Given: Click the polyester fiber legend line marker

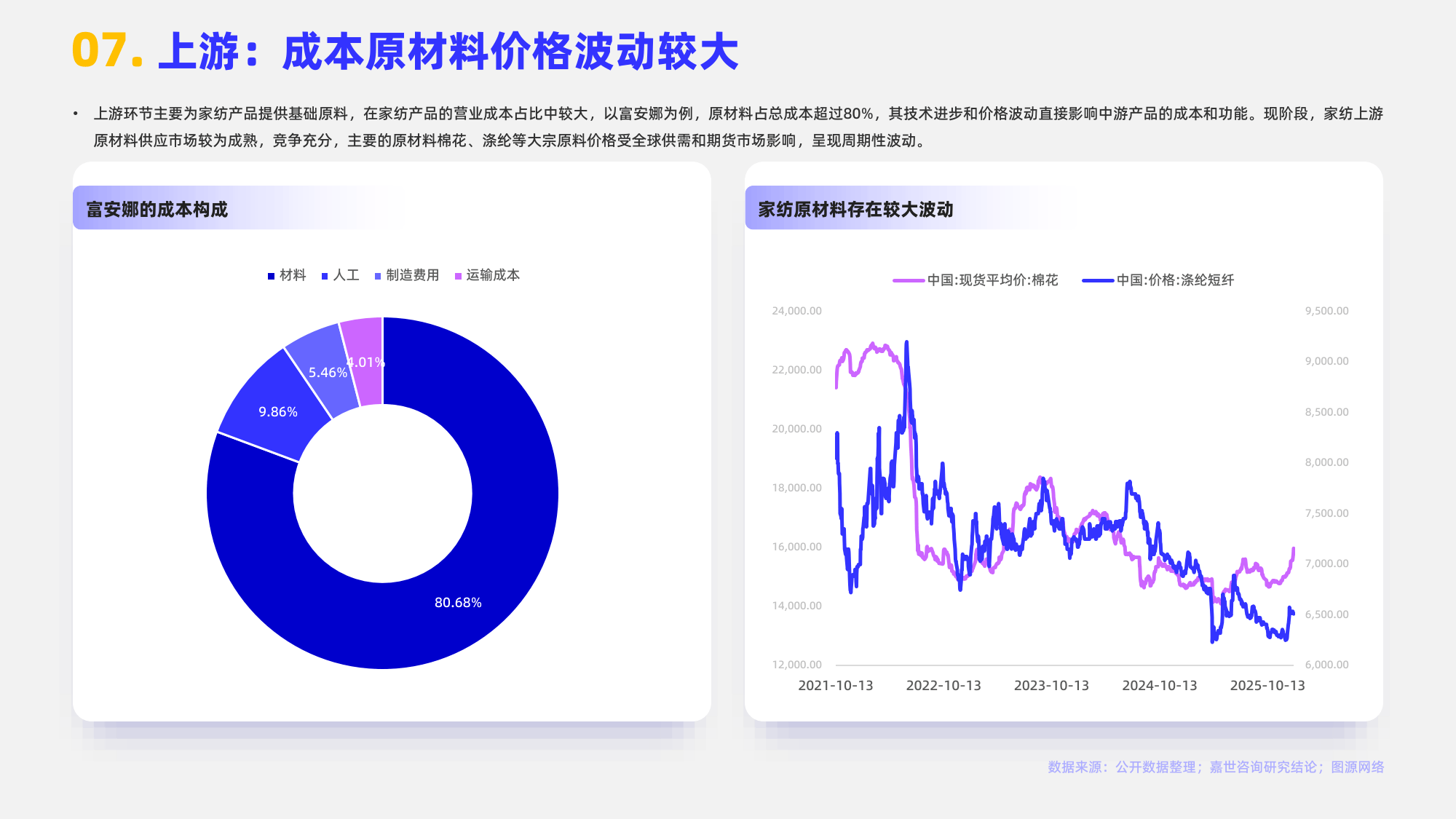Looking at the screenshot, I should pyautogui.click(x=1097, y=280).
